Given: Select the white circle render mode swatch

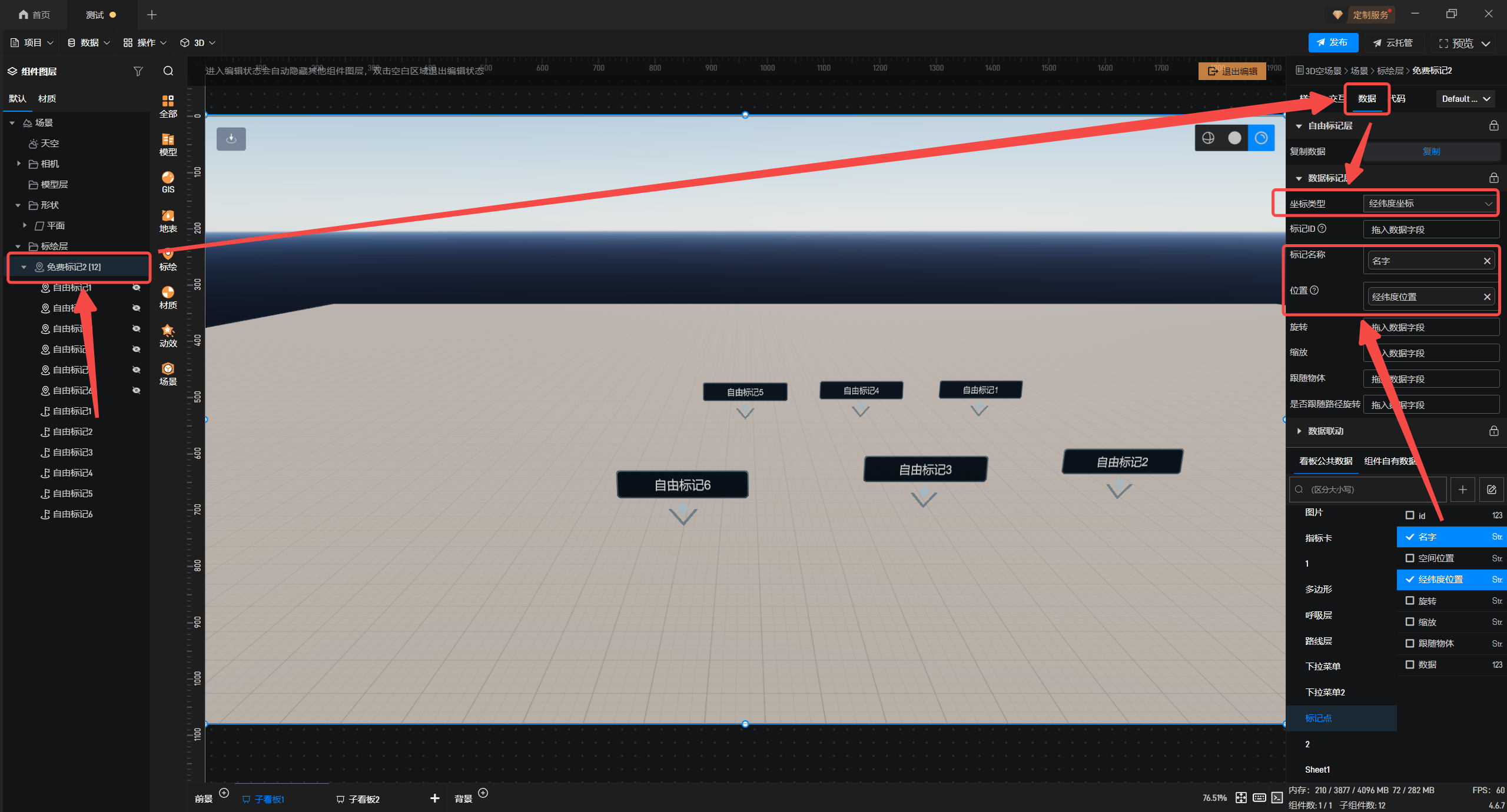Looking at the screenshot, I should [1234, 138].
